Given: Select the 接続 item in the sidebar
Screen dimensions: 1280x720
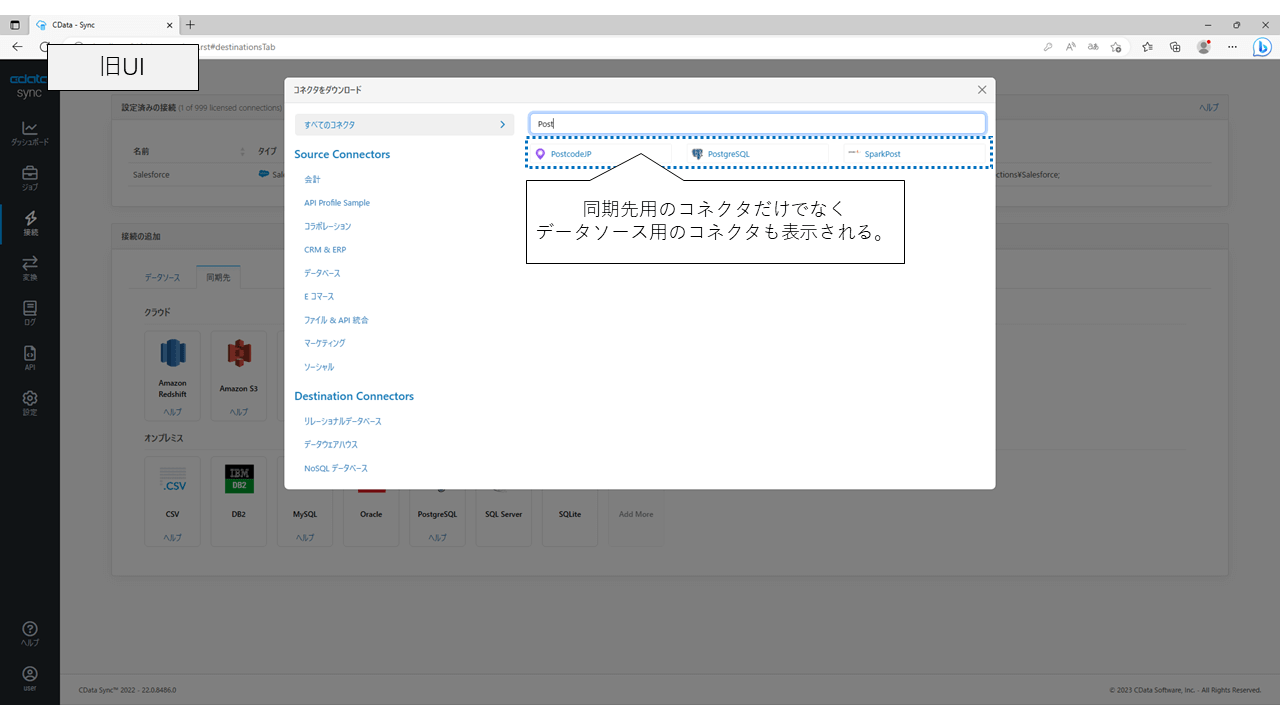Looking at the screenshot, I should [x=30, y=223].
